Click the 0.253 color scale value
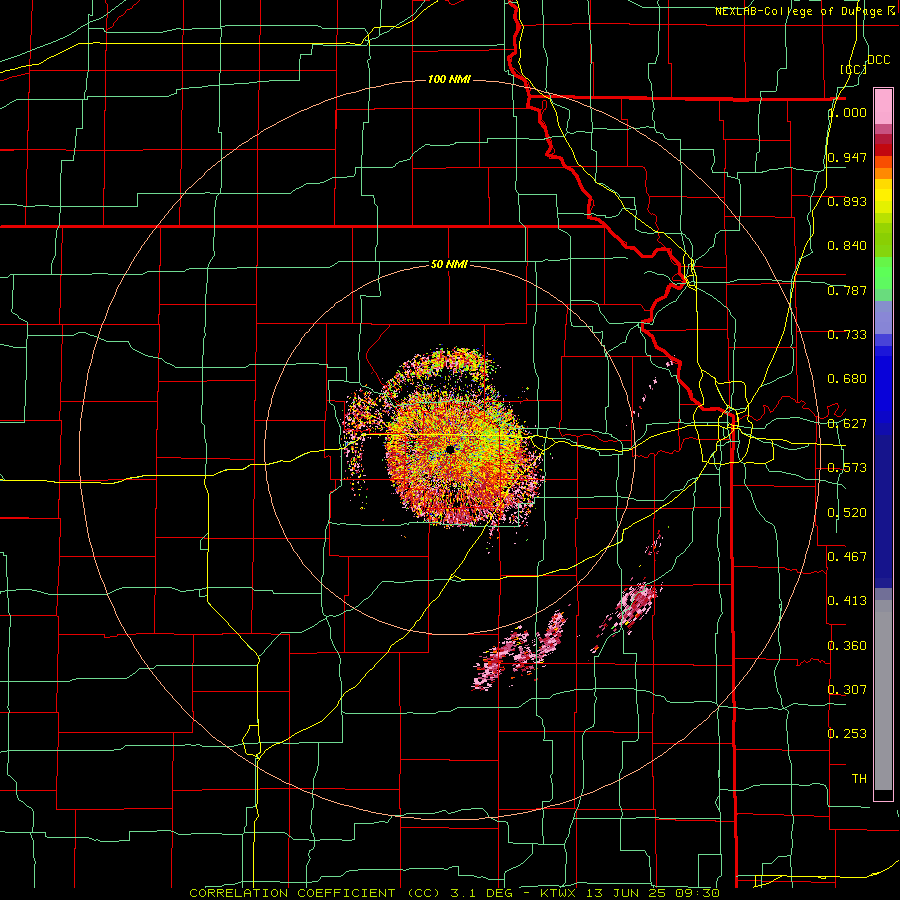Screen dimensions: 900x900 tap(847, 734)
